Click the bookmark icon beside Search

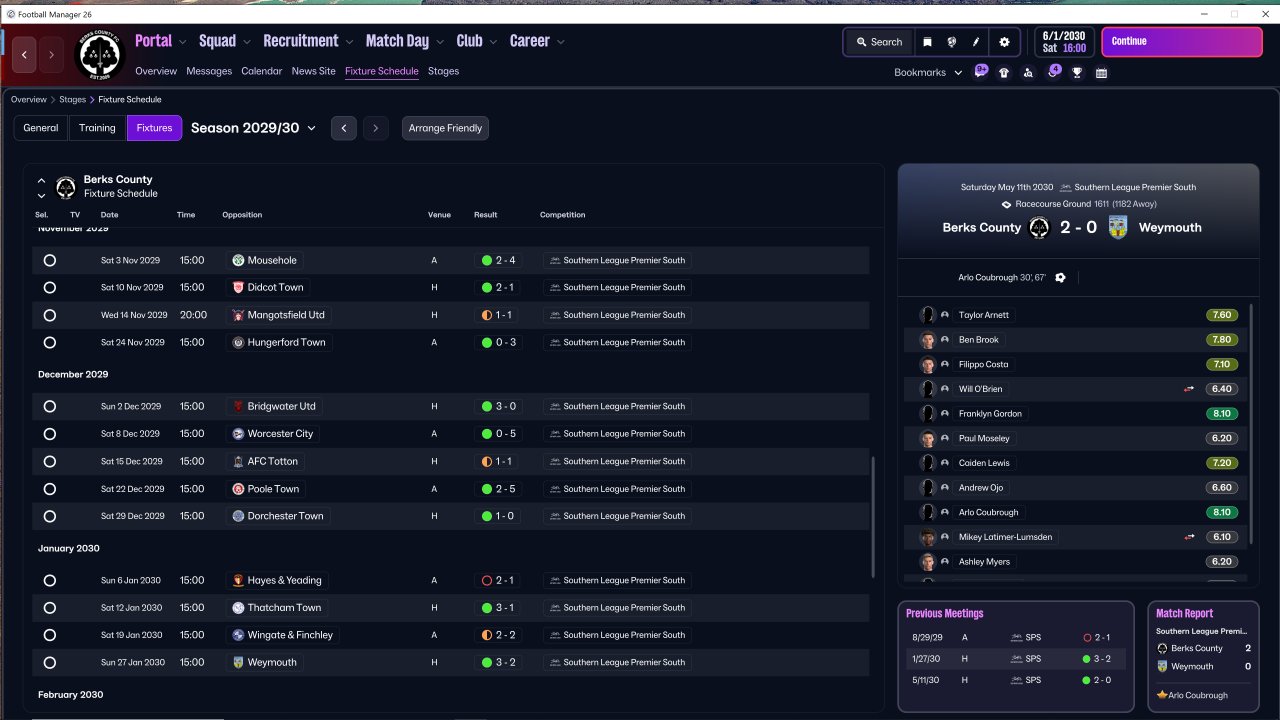(927, 42)
